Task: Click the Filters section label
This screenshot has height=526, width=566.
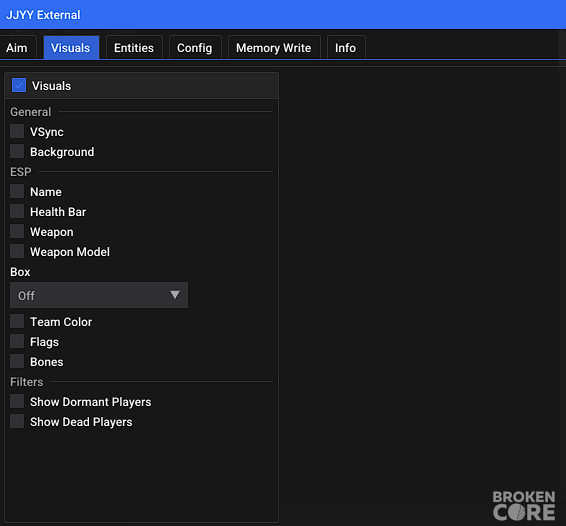Action: tap(27, 382)
